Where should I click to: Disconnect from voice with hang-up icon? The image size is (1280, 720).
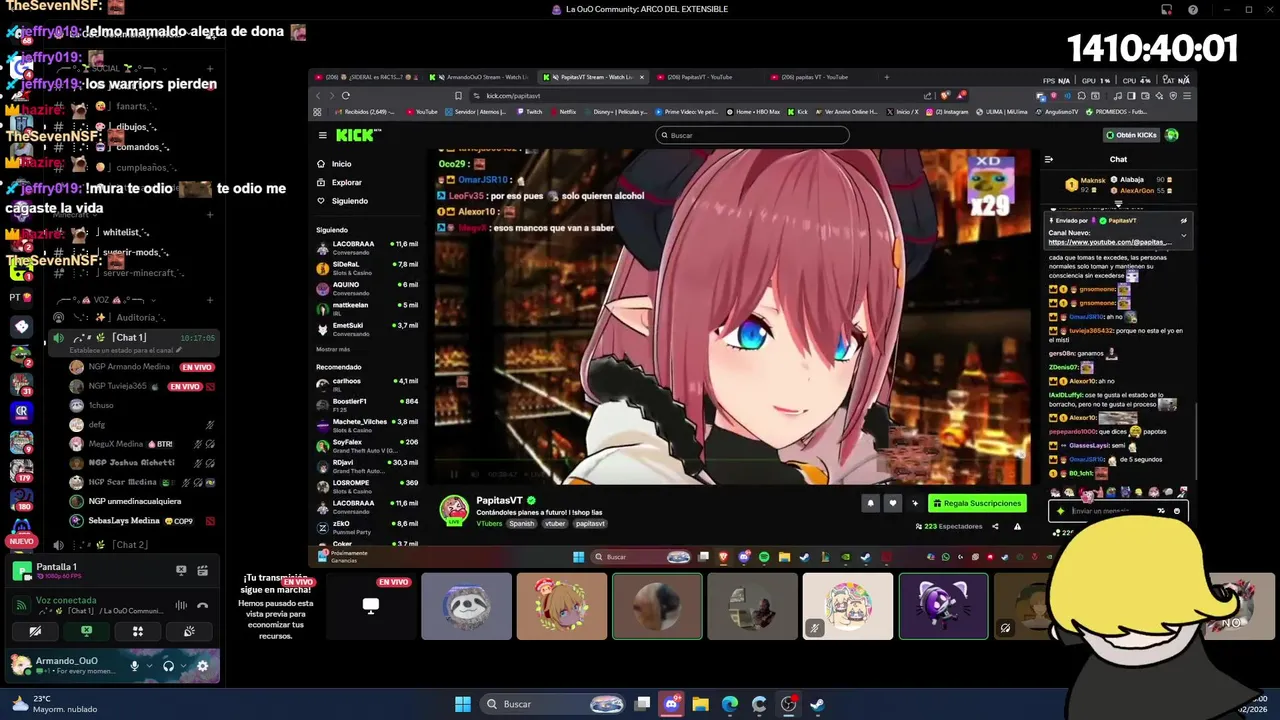click(x=202, y=605)
